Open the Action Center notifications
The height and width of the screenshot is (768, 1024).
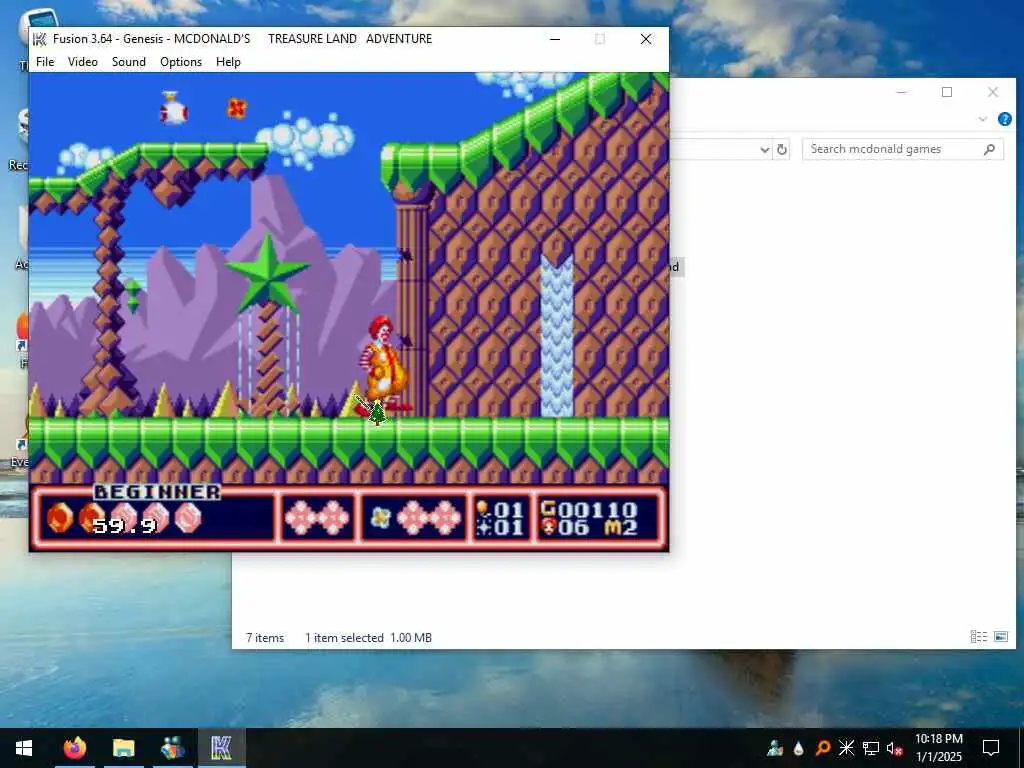[x=991, y=748]
